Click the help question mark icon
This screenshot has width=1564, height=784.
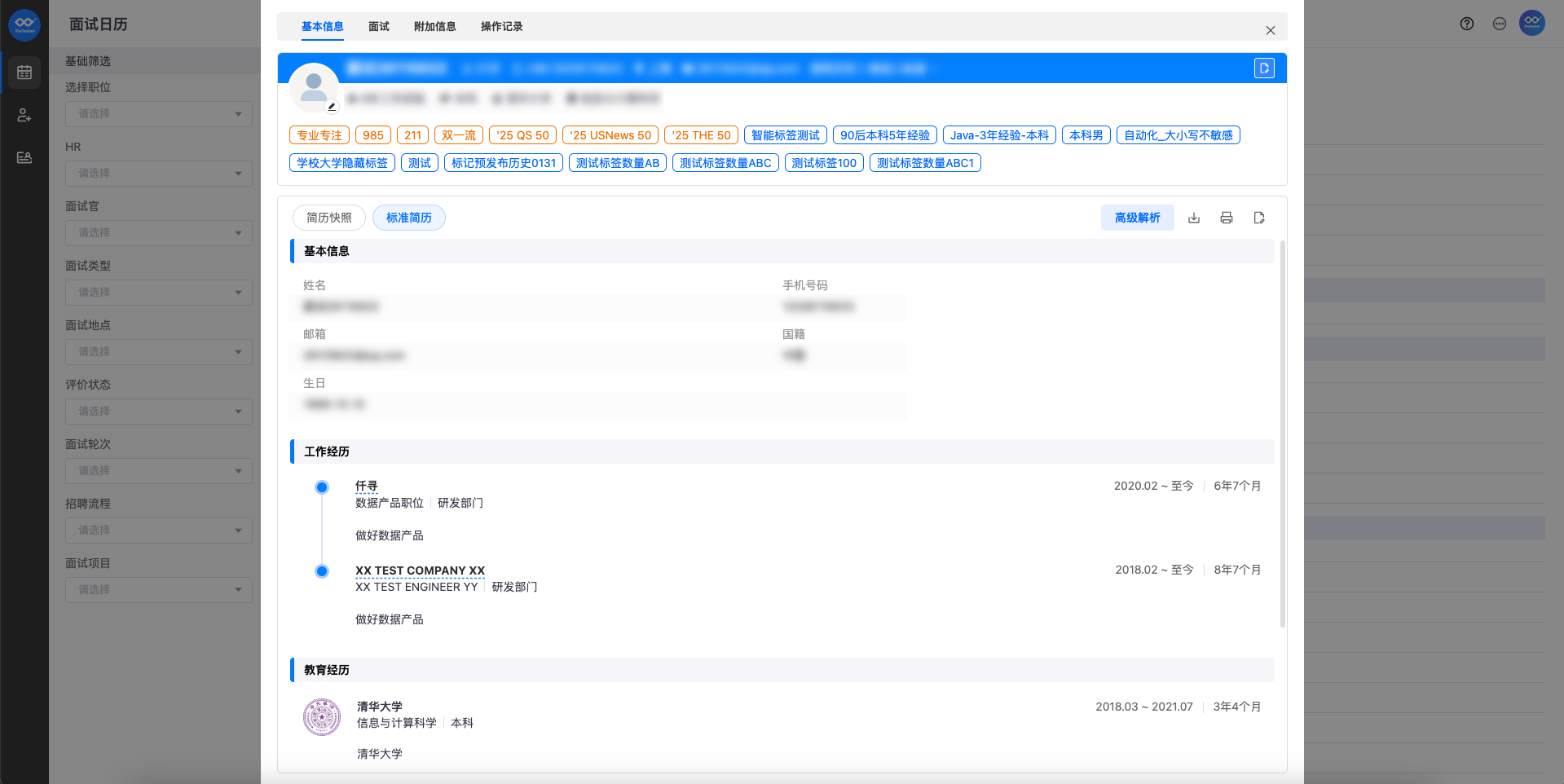coord(1467,24)
